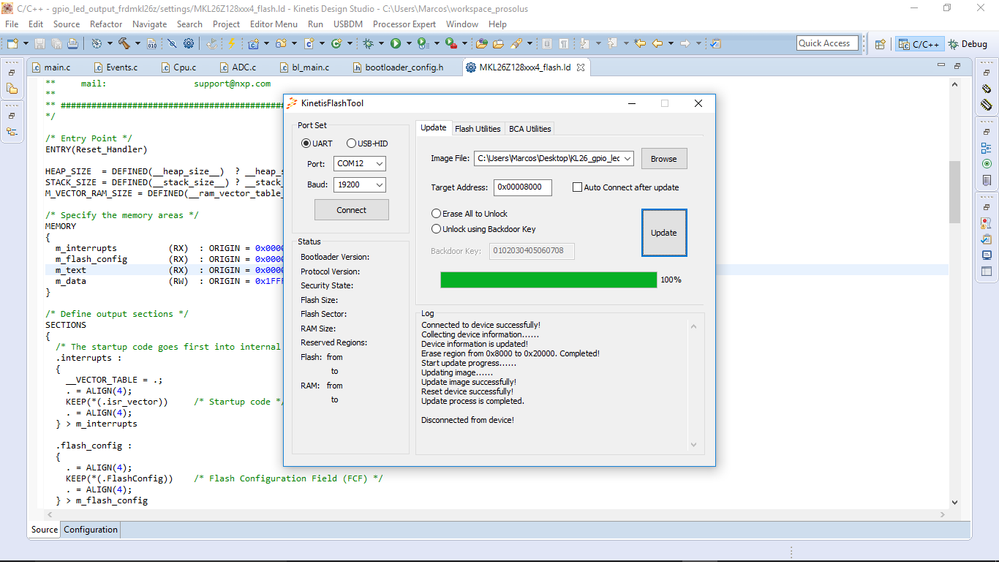Screen dimensions: 999x562
Task: Click the green bug Debug toolbar icon
Action: pos(368,44)
